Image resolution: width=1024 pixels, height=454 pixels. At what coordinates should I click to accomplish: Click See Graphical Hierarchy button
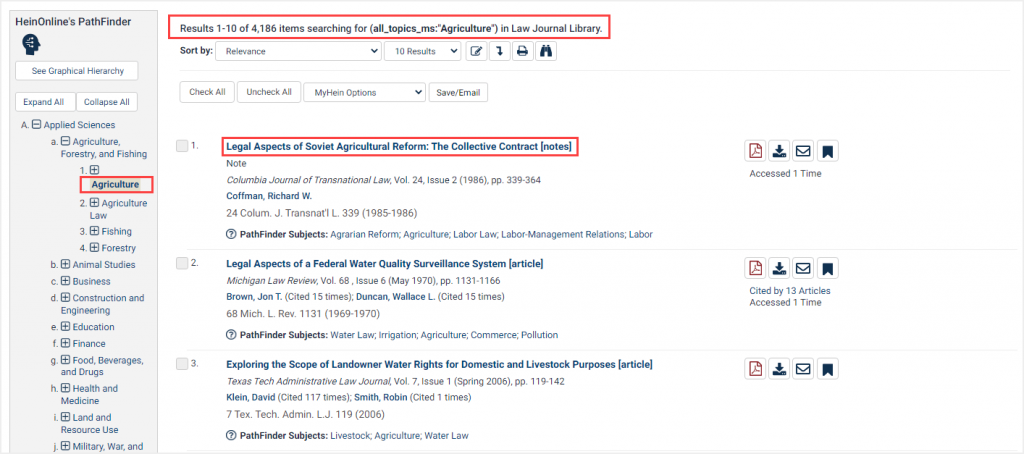tap(78, 71)
